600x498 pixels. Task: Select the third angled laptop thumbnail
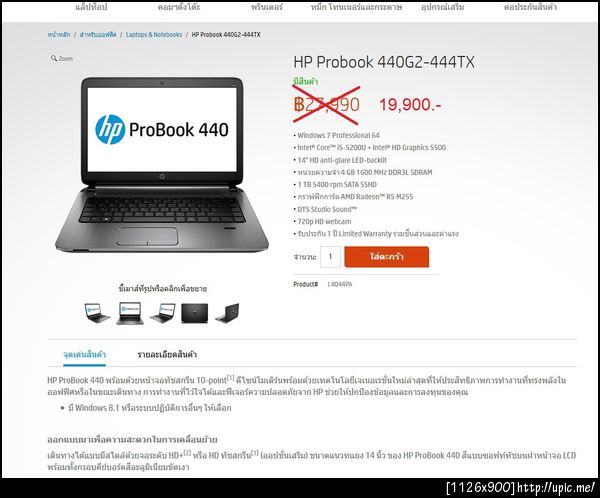(163, 313)
